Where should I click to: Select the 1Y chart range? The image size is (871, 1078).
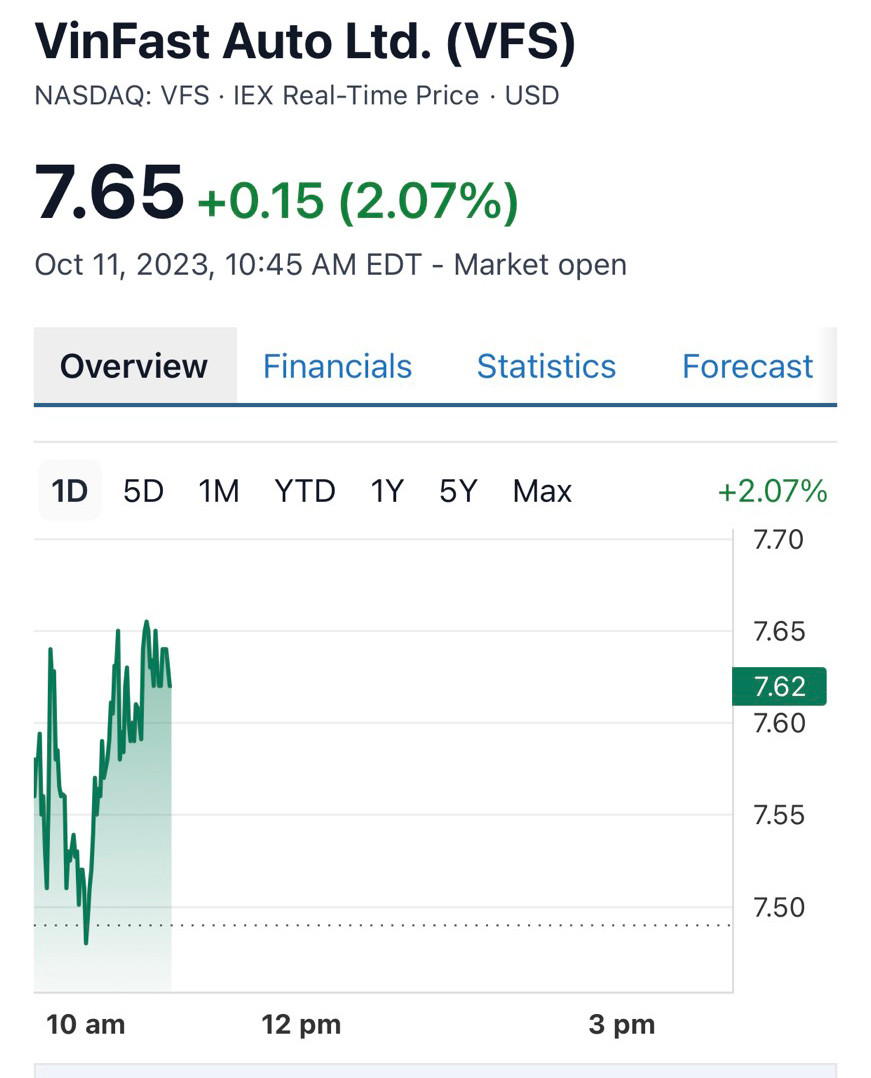(x=387, y=491)
